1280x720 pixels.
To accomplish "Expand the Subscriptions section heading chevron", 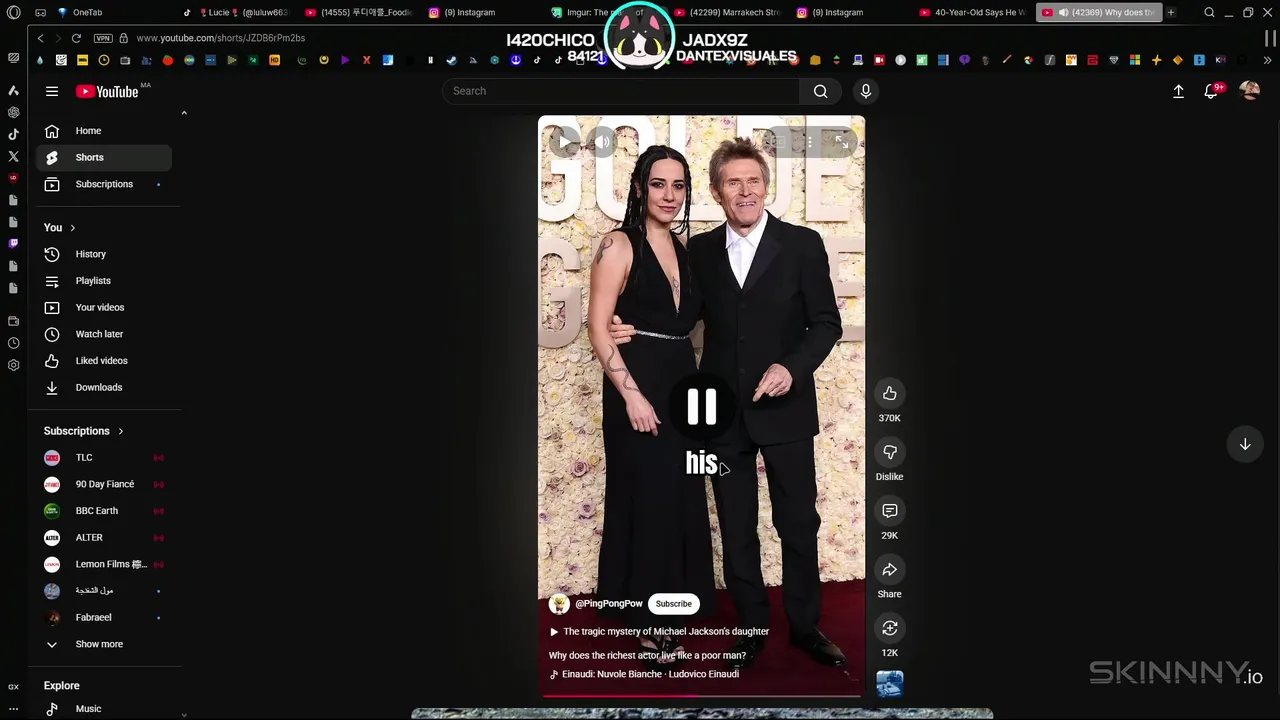I will [x=120, y=431].
